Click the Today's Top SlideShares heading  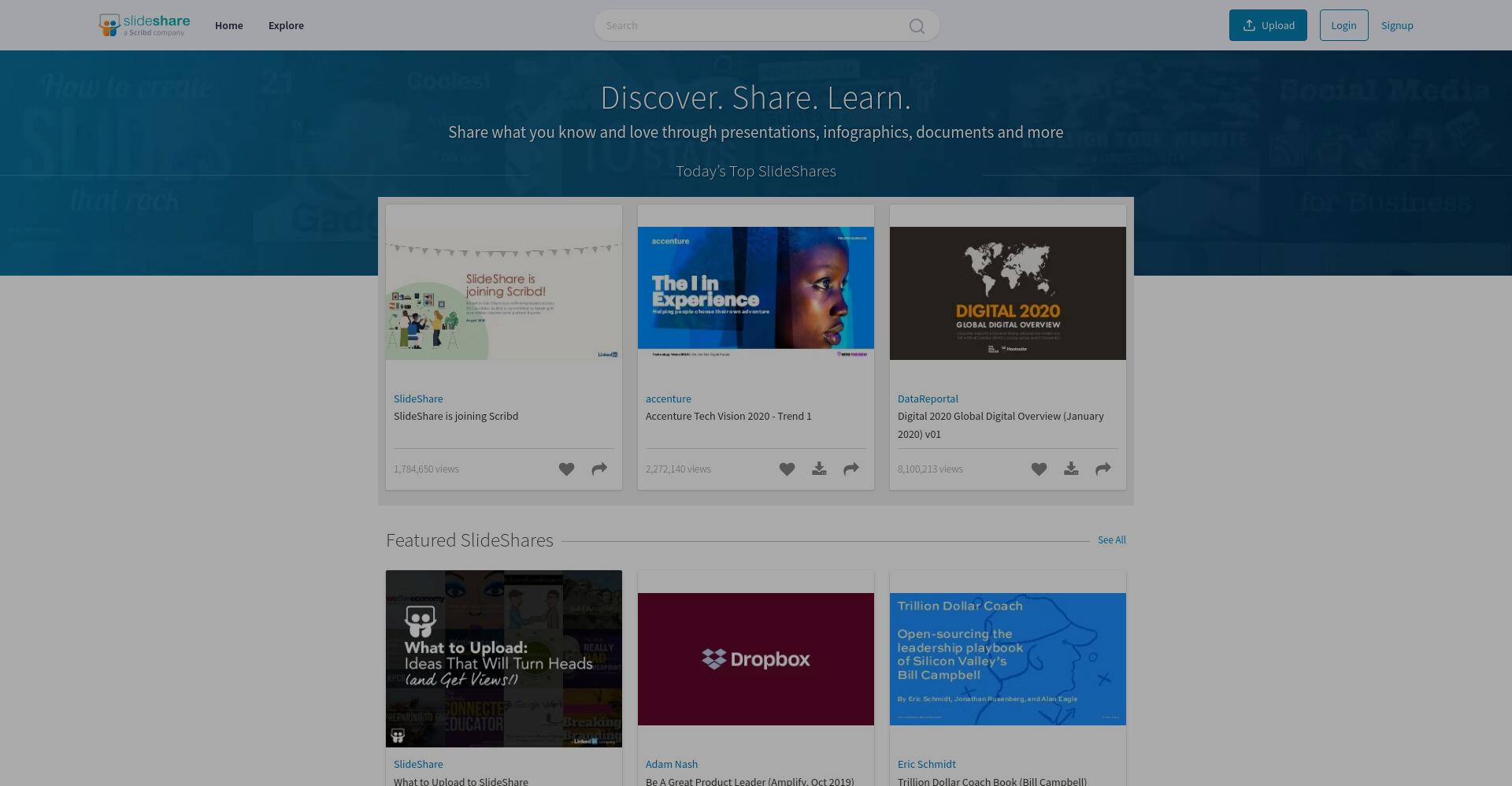point(756,171)
